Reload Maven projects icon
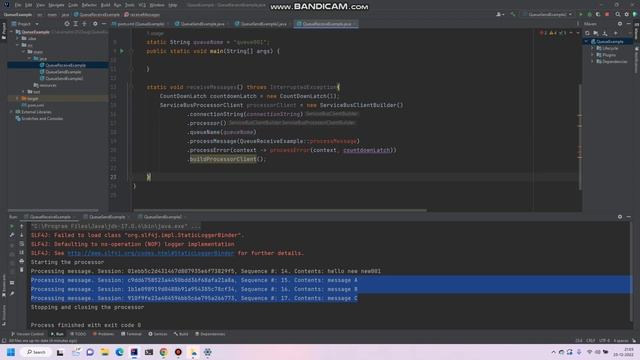 tap(587, 33)
